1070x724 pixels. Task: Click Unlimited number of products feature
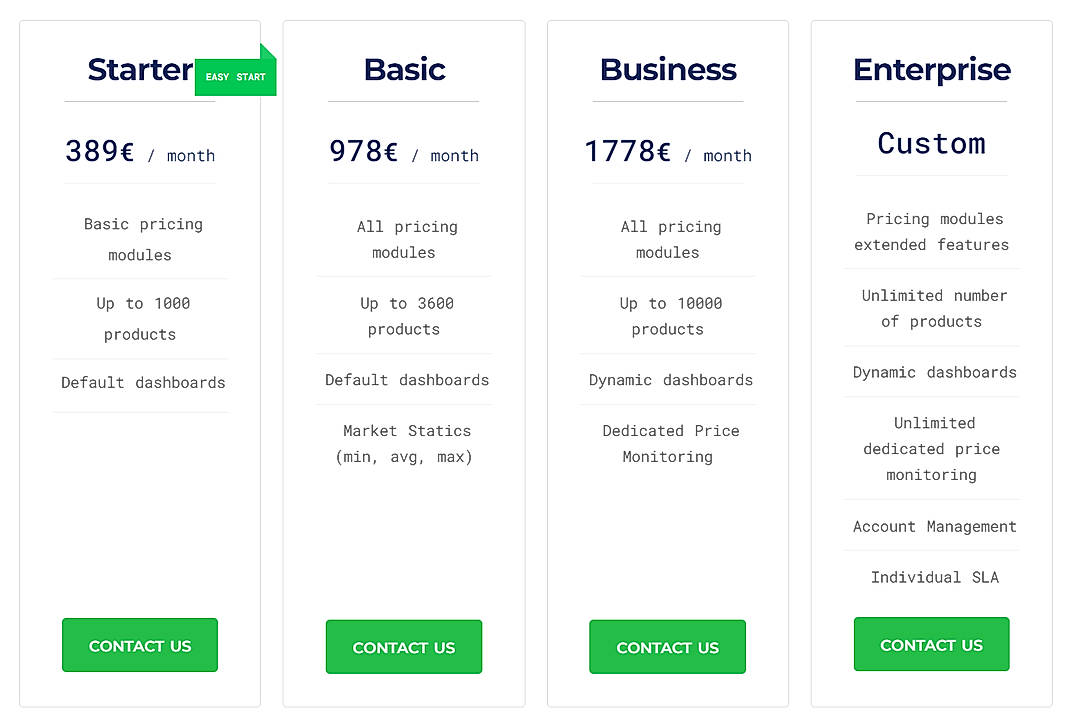coord(932,308)
